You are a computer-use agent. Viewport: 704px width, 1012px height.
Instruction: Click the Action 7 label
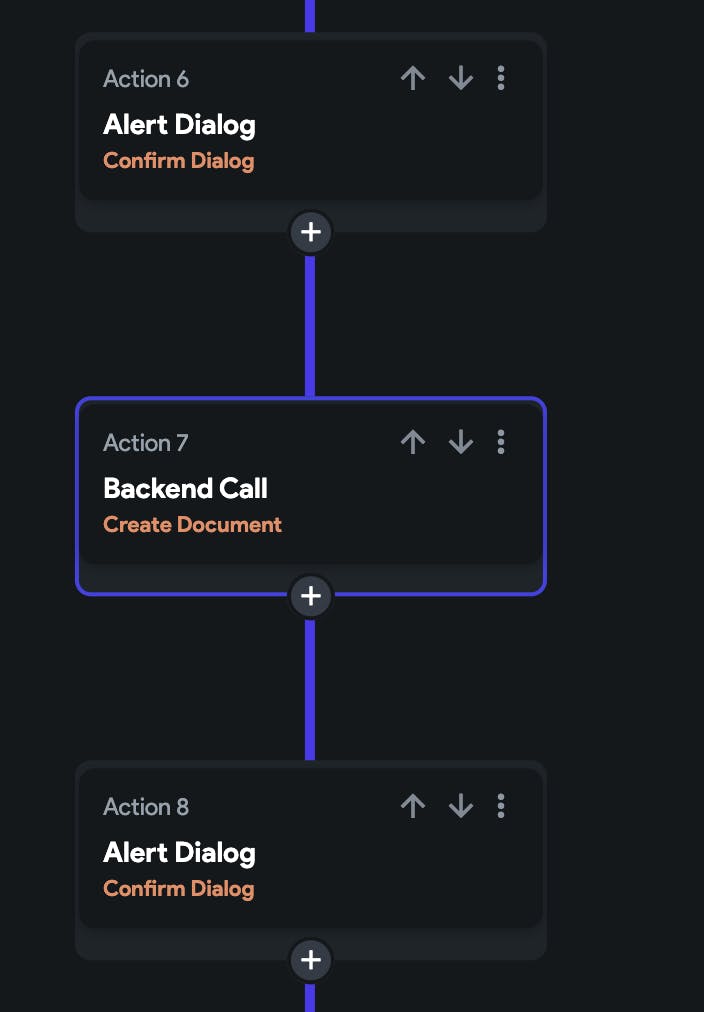click(x=145, y=442)
